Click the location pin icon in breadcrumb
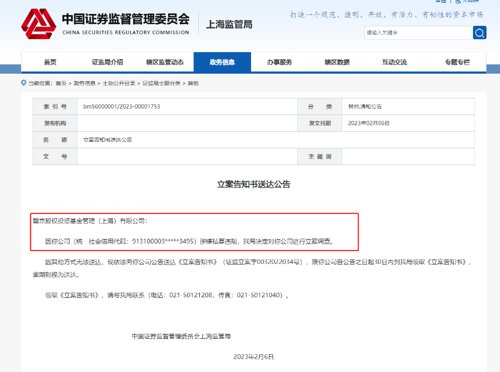The width and height of the screenshot is (500, 372). [x=24, y=83]
